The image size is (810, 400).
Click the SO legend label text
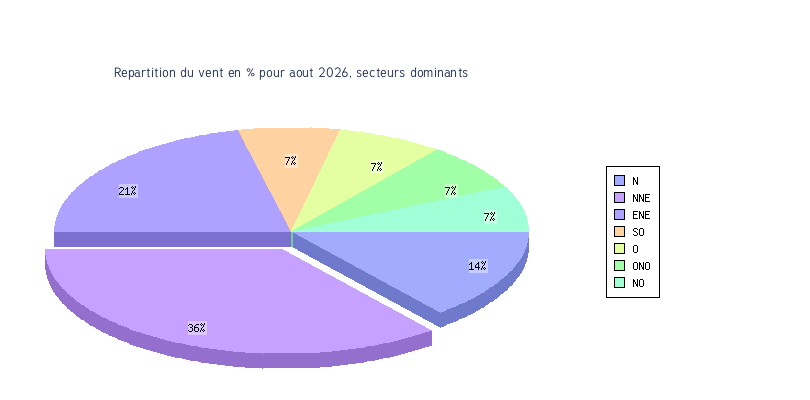tap(638, 232)
